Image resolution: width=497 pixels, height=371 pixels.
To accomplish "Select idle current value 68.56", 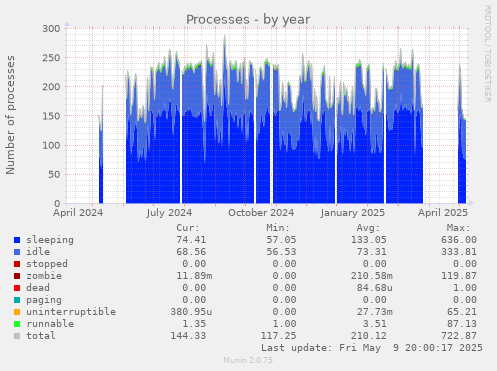I will [x=191, y=252].
